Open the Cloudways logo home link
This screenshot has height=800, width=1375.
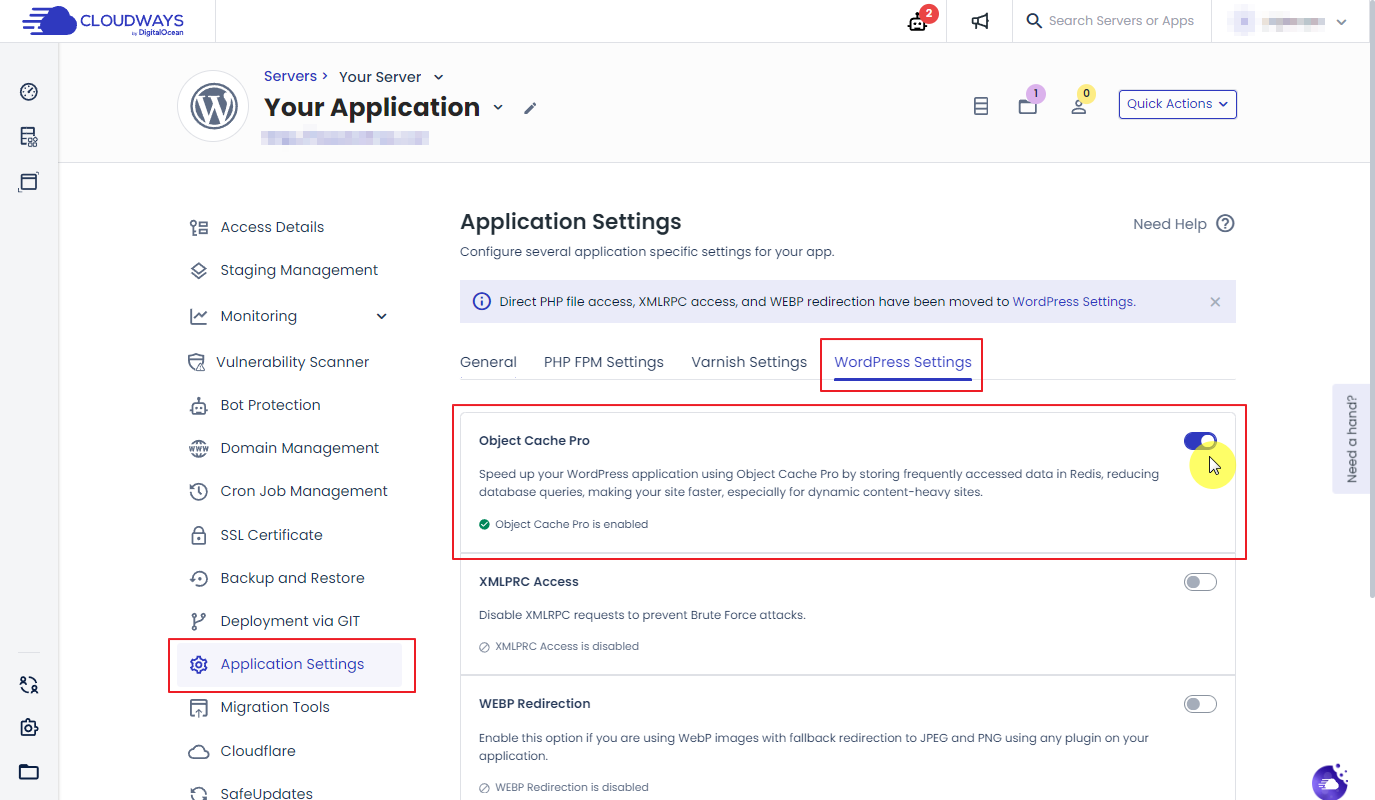103,21
